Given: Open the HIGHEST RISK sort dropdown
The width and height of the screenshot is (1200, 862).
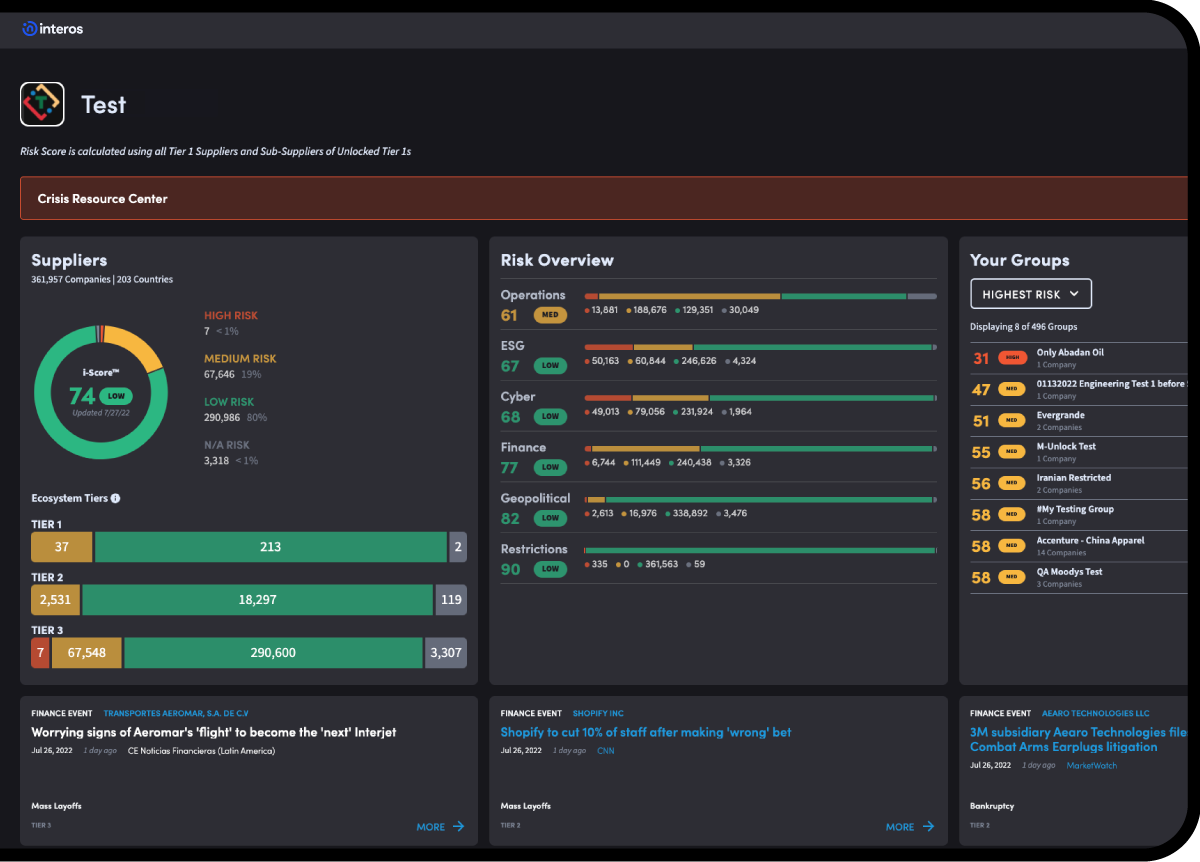Looking at the screenshot, I should click(x=1031, y=294).
